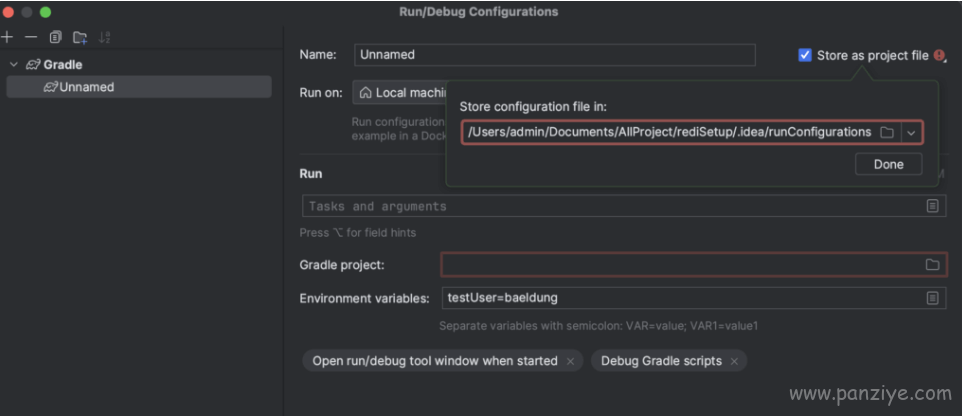Browse folder for configuration file path
This screenshot has height=416, width=962.
pos(887,132)
